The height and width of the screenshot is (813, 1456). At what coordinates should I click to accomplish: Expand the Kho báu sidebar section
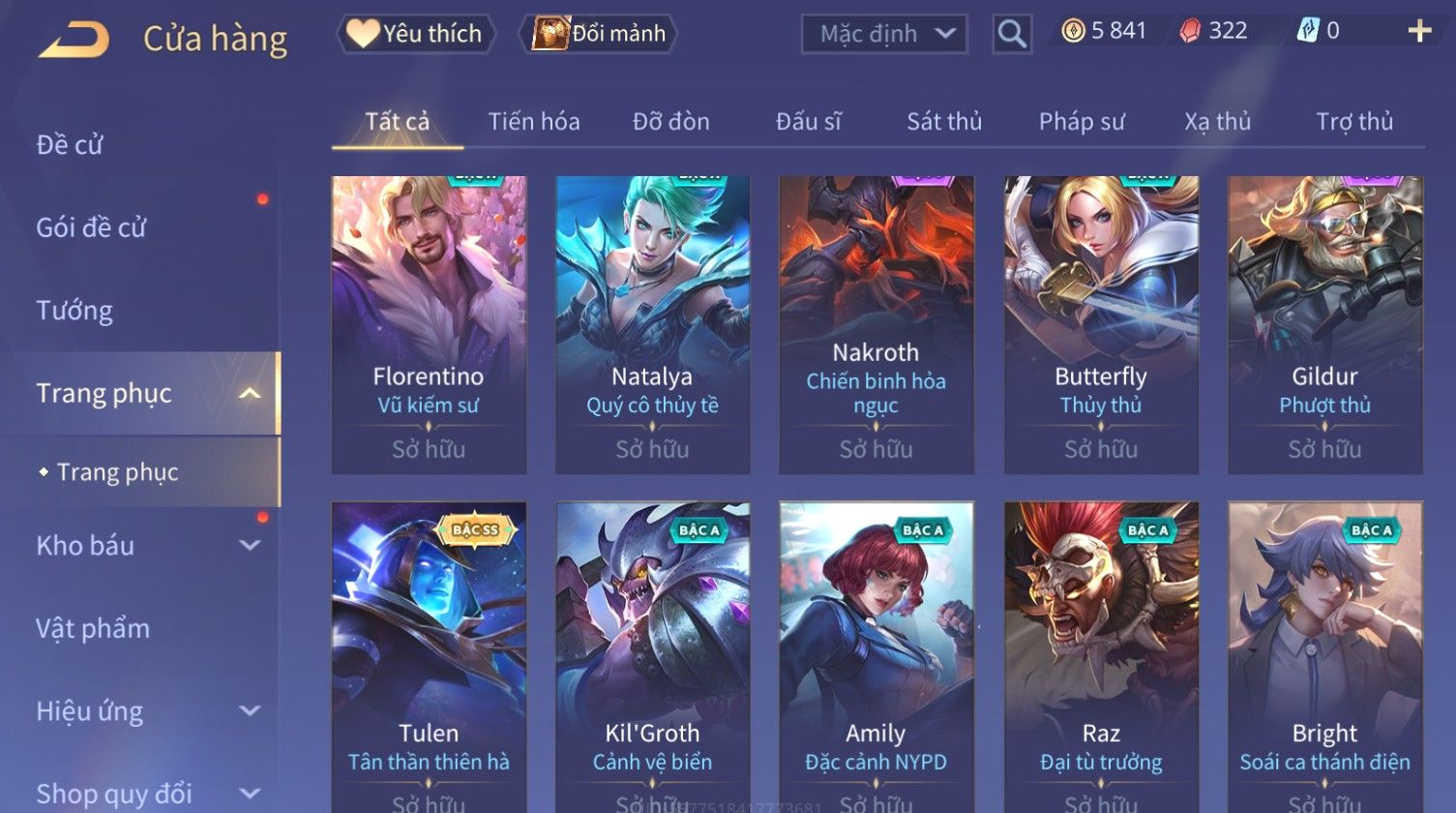(250, 546)
